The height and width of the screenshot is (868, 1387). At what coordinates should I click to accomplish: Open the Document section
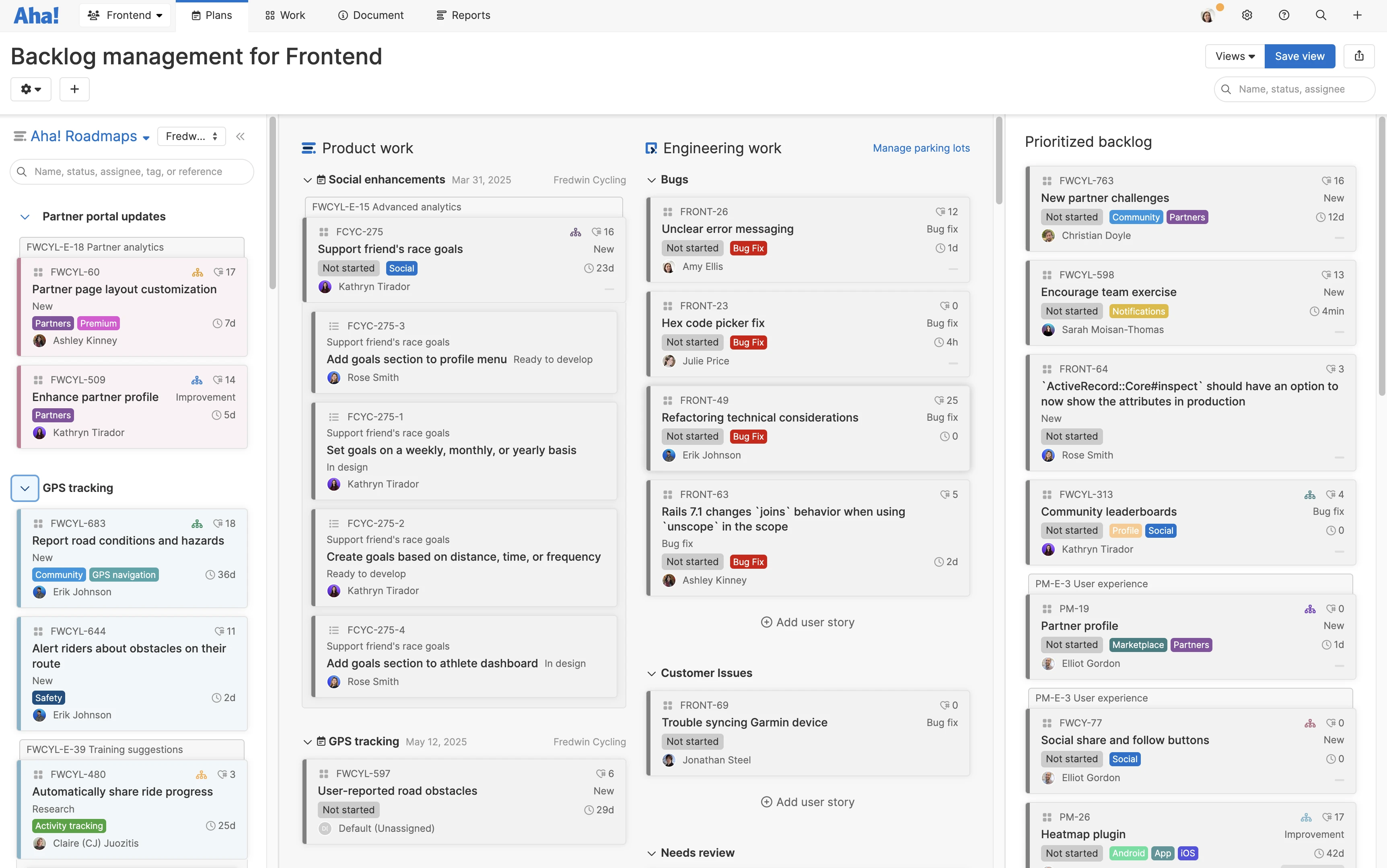coord(371,15)
